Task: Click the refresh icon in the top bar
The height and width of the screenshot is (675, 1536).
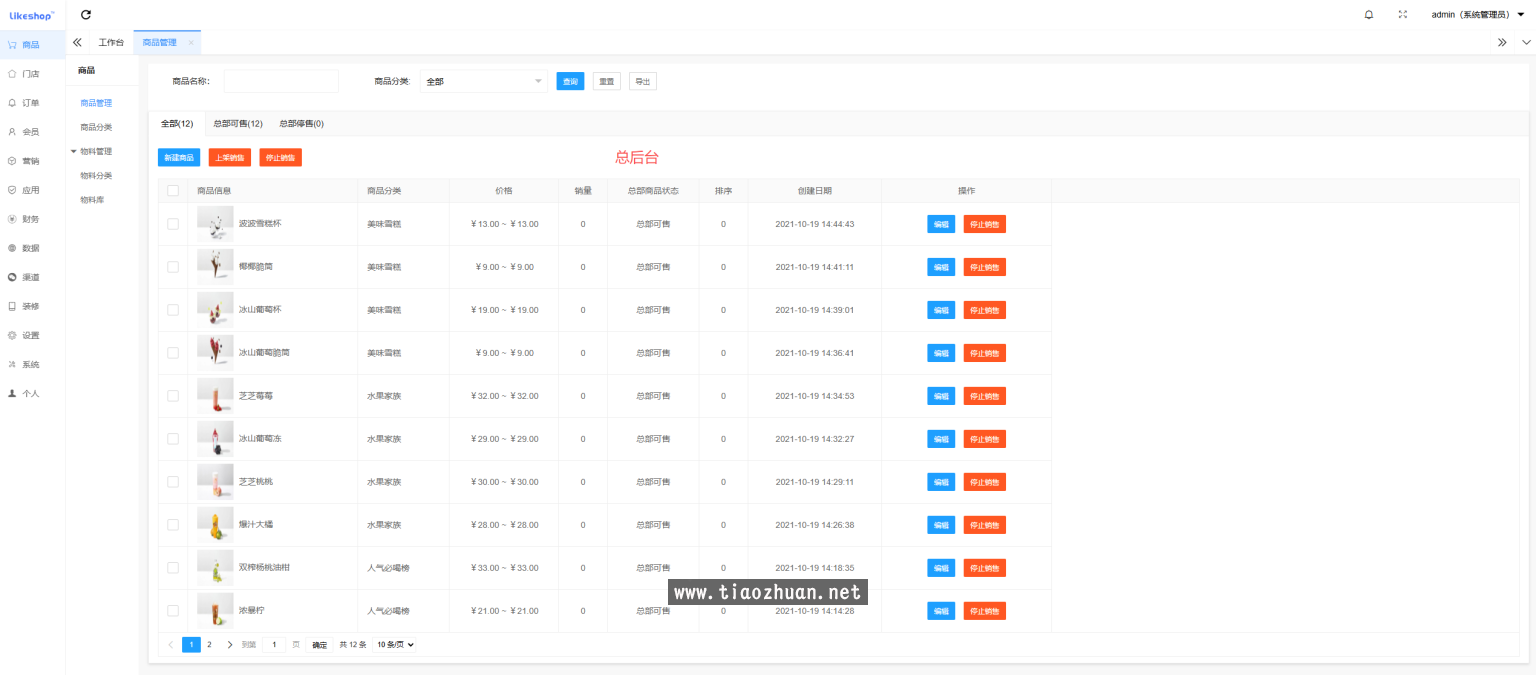Action: pos(86,14)
